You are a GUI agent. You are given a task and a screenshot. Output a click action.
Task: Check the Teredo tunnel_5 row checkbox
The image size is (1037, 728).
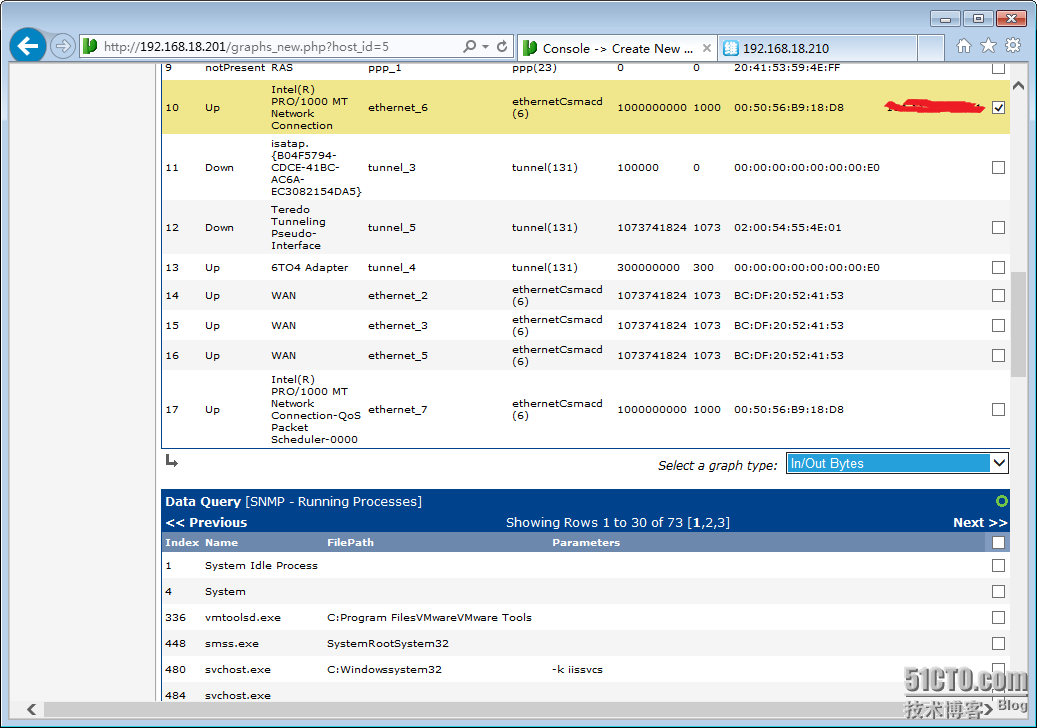coord(999,227)
